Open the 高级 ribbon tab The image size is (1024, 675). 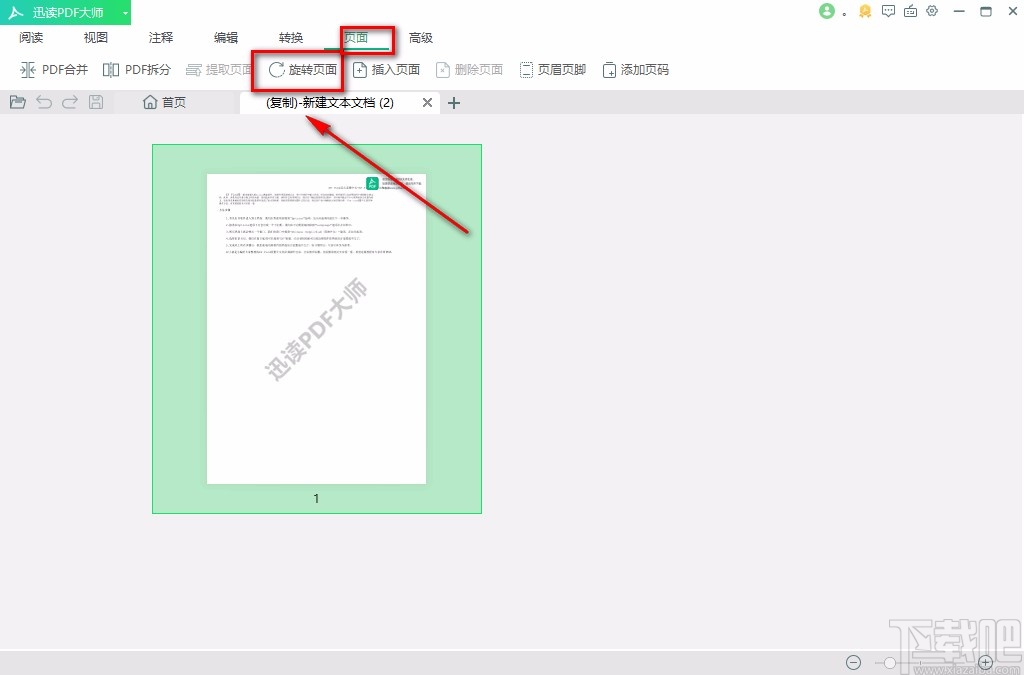pos(421,37)
